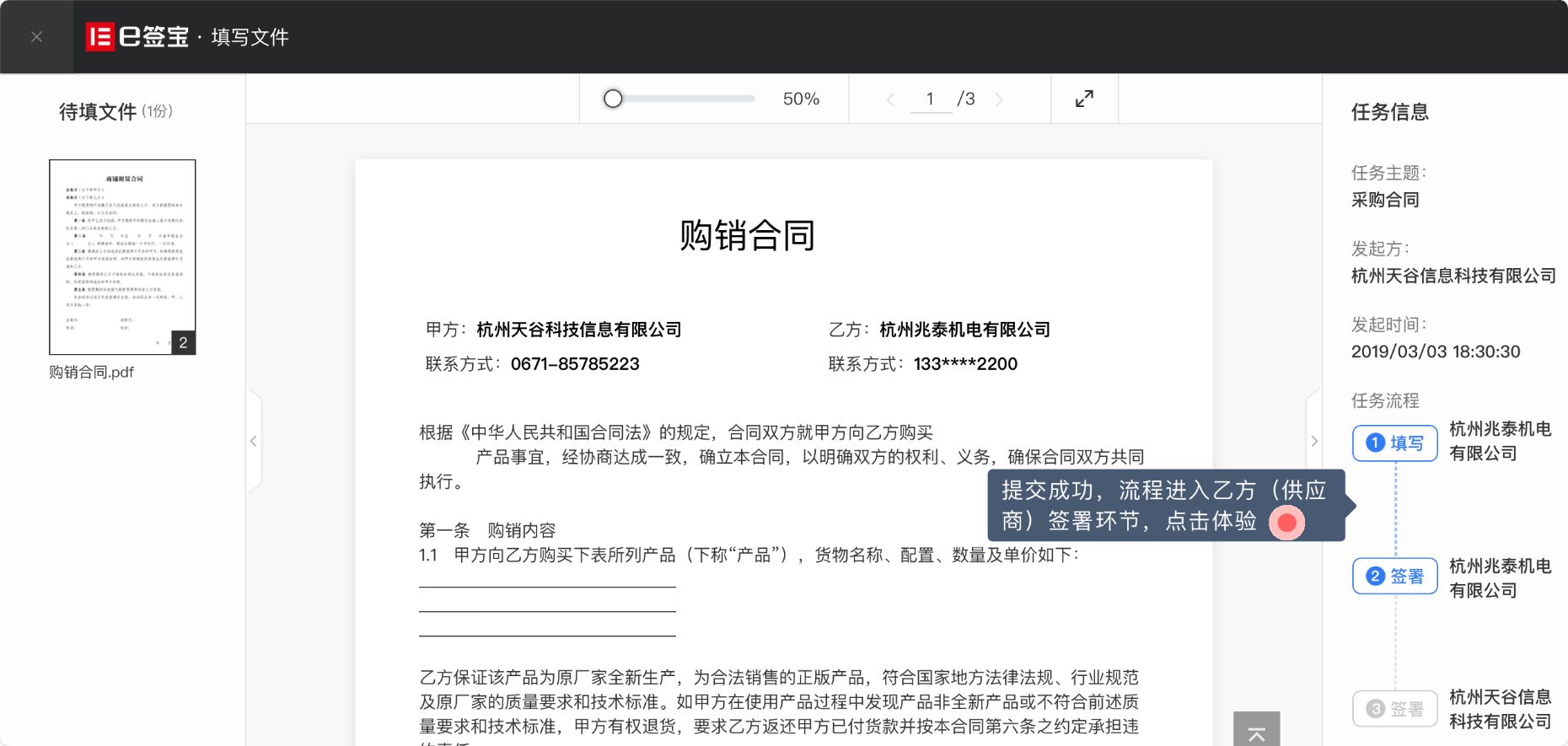
Task: Jump back to top with arrow button
Action: [1256, 730]
